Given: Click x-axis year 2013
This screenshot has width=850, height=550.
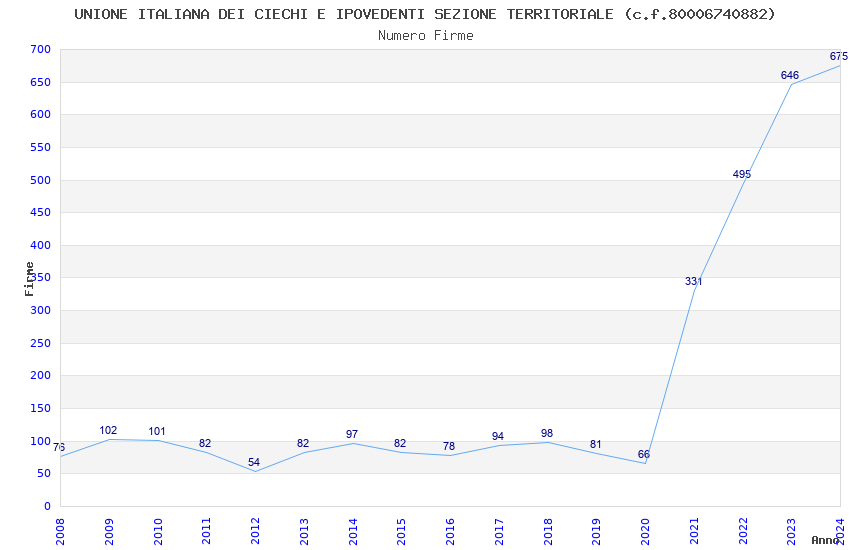Looking at the screenshot, I should point(304,531).
